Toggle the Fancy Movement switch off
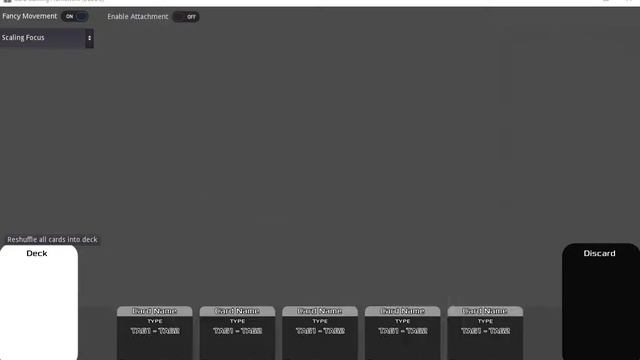 tap(75, 17)
